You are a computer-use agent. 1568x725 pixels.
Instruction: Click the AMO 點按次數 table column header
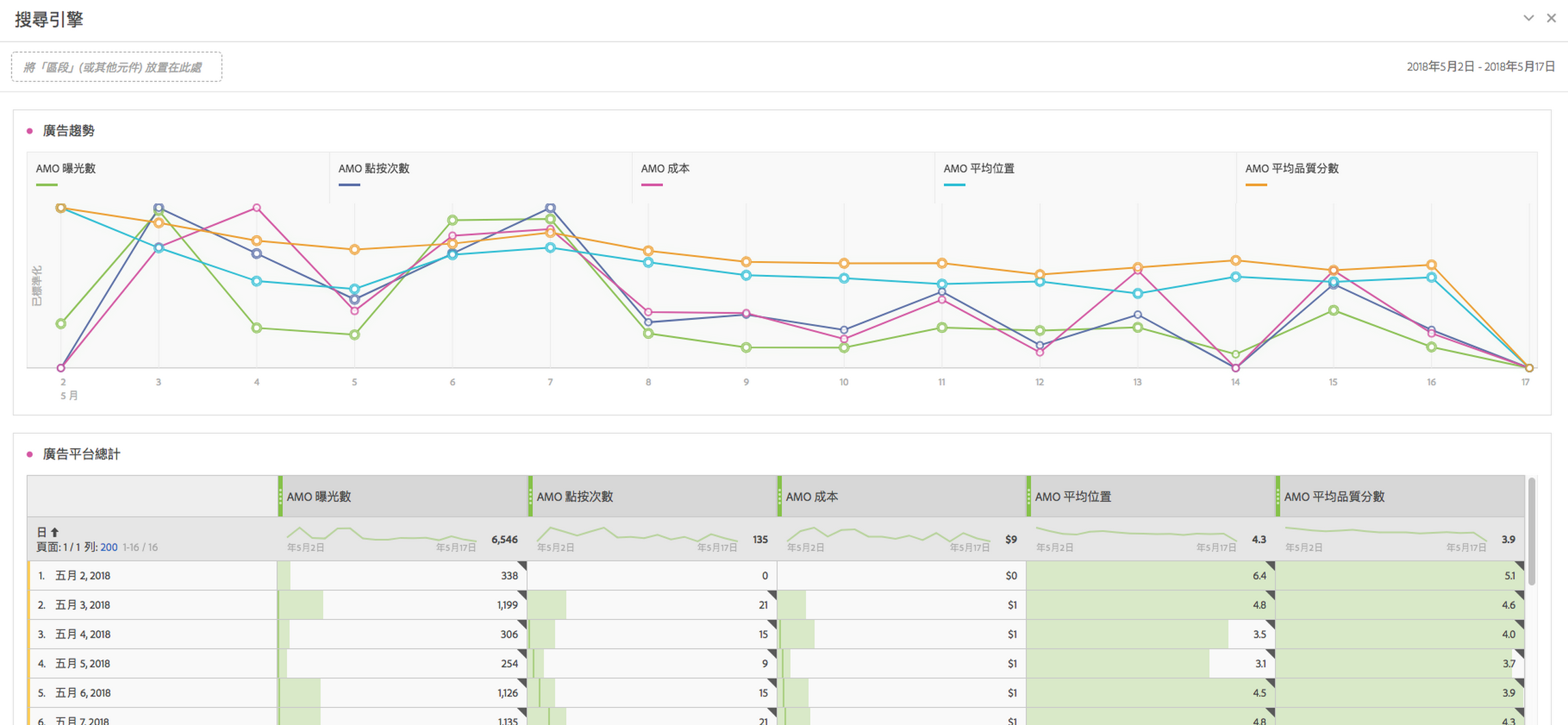653,497
